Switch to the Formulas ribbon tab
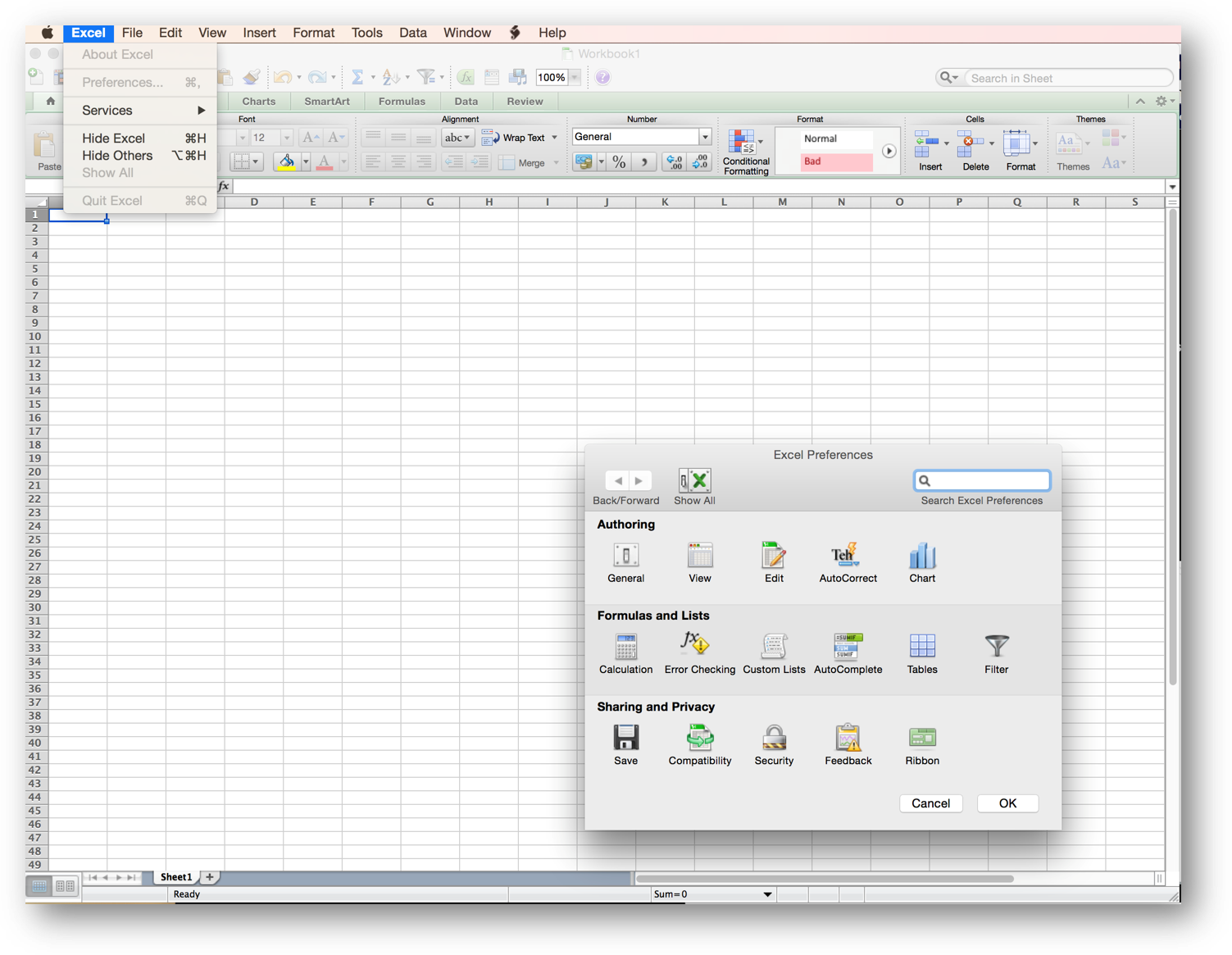Viewport: 1232px width, 955px height. [x=402, y=102]
